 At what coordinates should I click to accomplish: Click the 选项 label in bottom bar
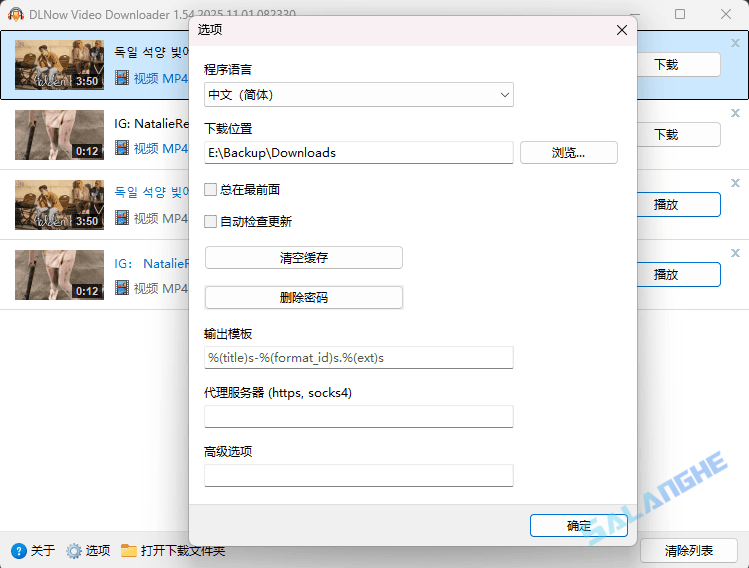pos(98,551)
